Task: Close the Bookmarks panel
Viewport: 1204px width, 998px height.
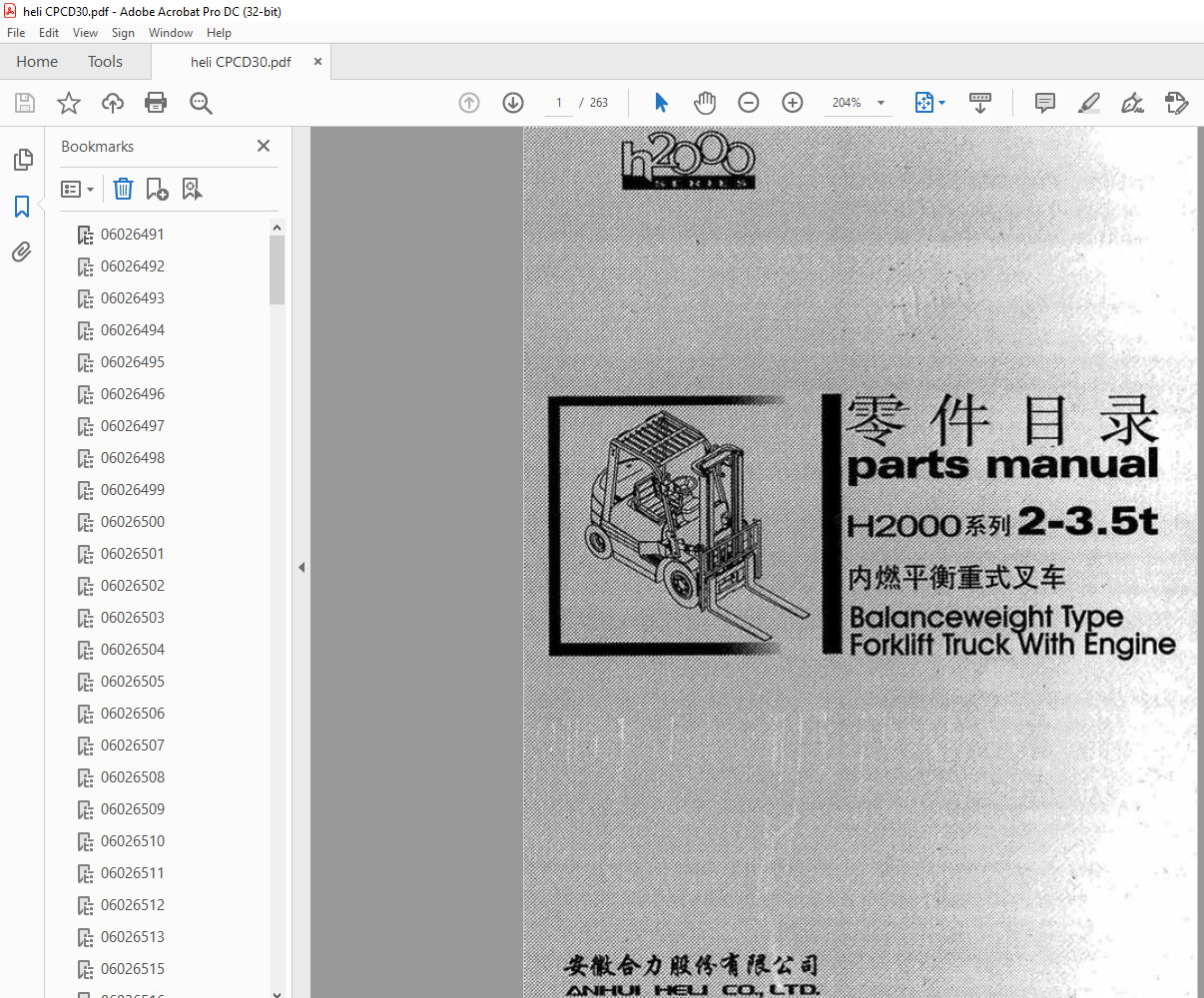Action: coord(264,146)
